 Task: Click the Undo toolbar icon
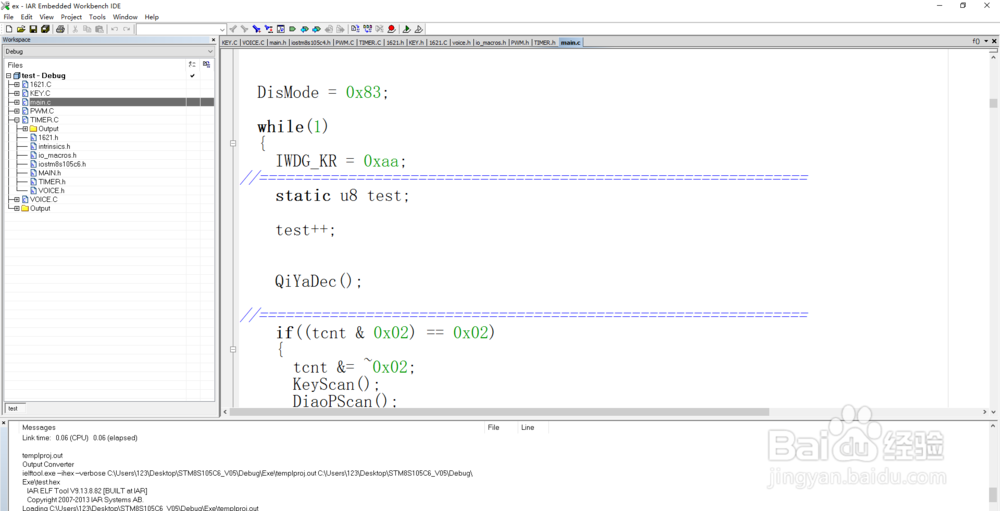(x=114, y=29)
